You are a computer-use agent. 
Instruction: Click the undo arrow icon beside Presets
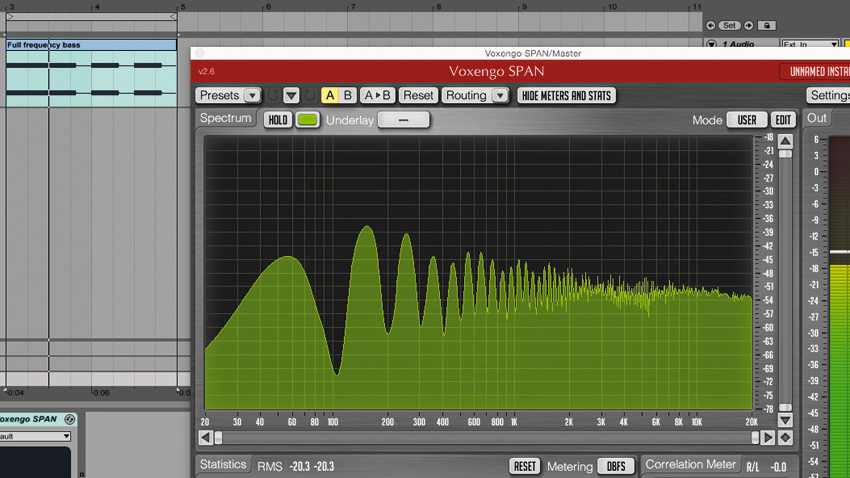point(273,96)
